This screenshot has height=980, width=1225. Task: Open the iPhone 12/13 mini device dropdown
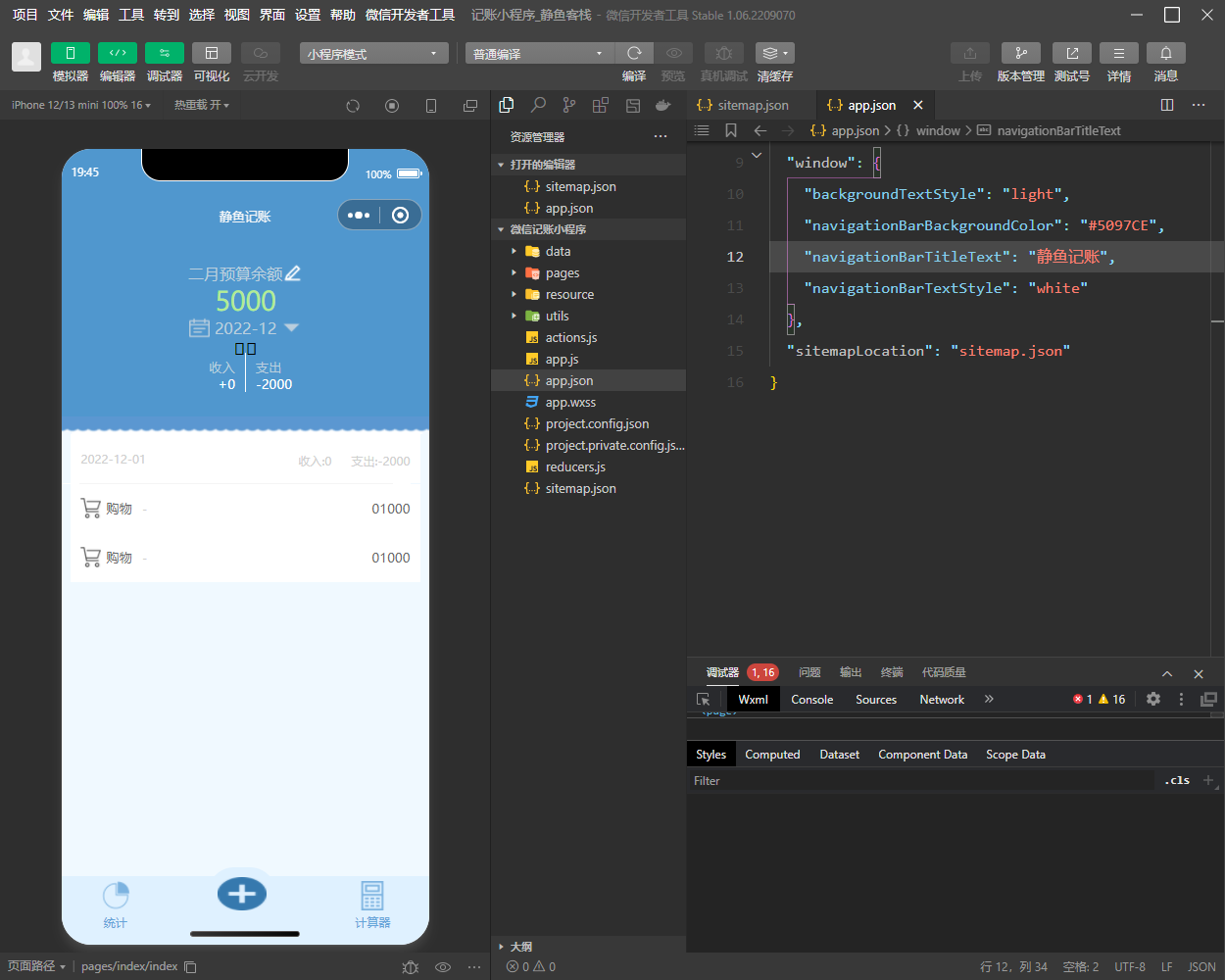coord(81,105)
